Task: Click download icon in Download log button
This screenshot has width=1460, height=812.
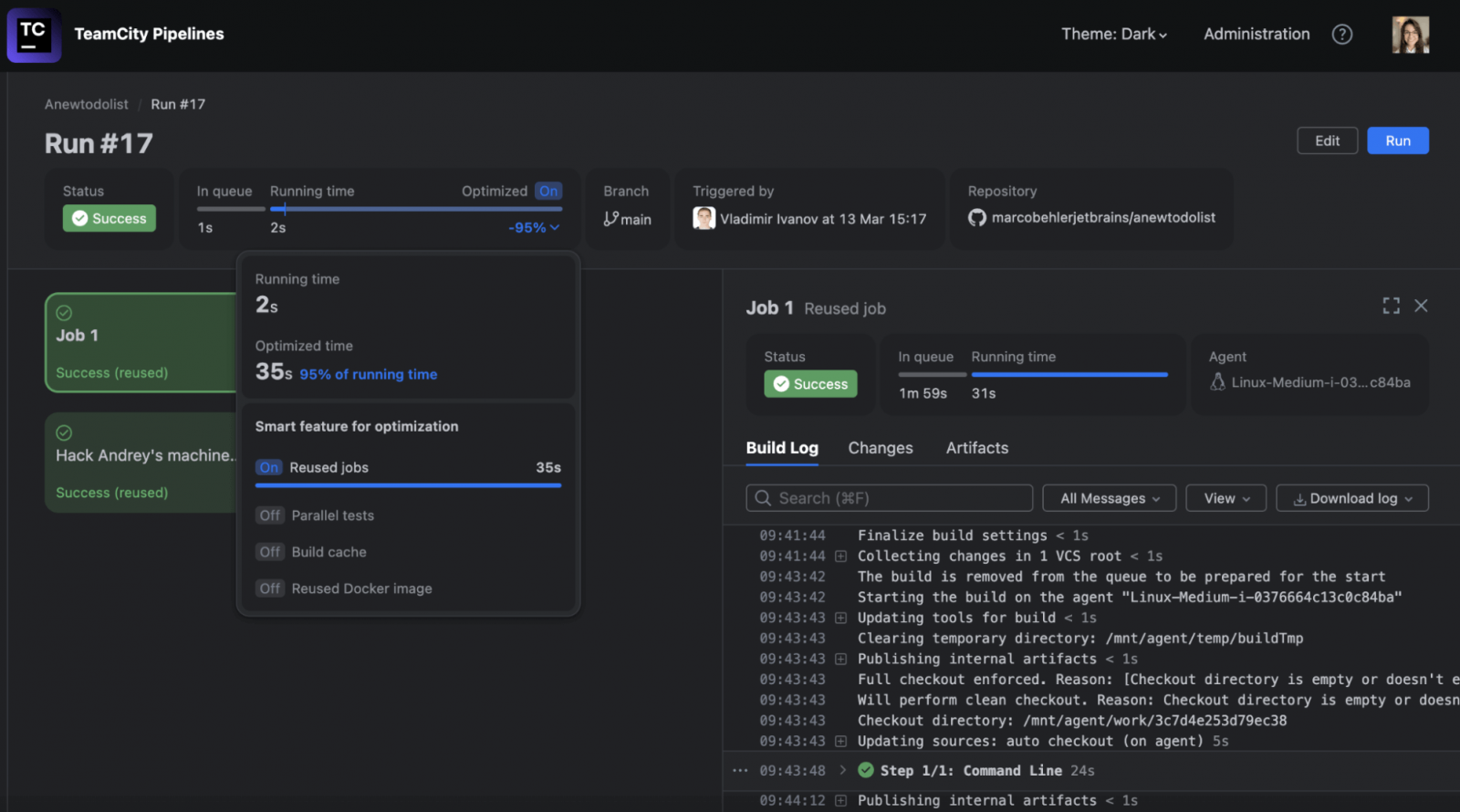Action: point(1299,499)
